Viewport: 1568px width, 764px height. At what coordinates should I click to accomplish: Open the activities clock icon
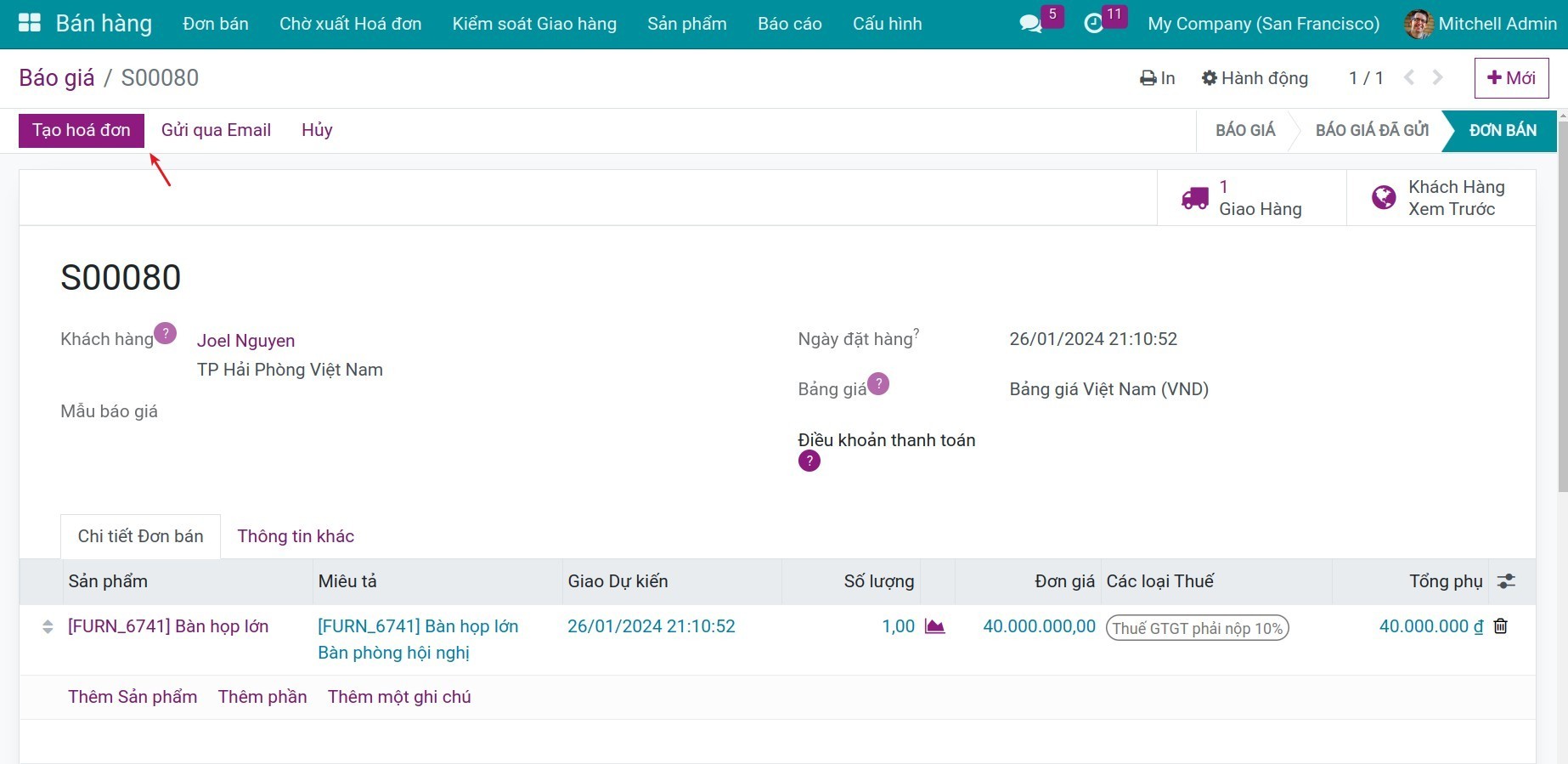1094,24
